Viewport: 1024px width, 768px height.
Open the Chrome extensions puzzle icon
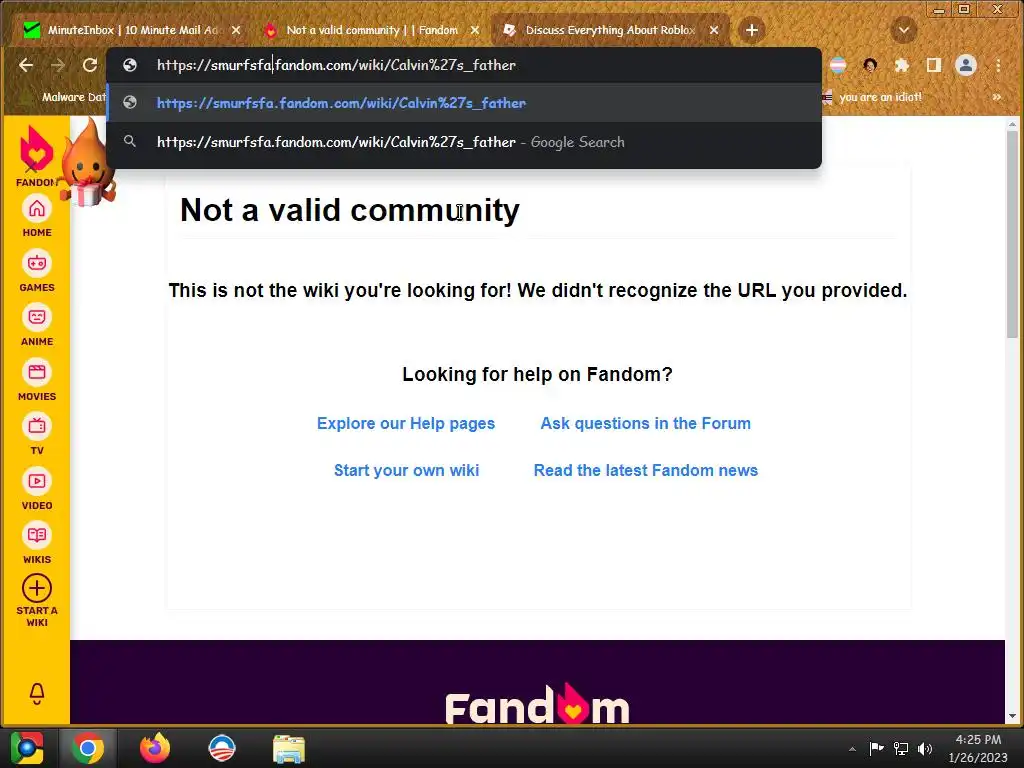click(902, 65)
